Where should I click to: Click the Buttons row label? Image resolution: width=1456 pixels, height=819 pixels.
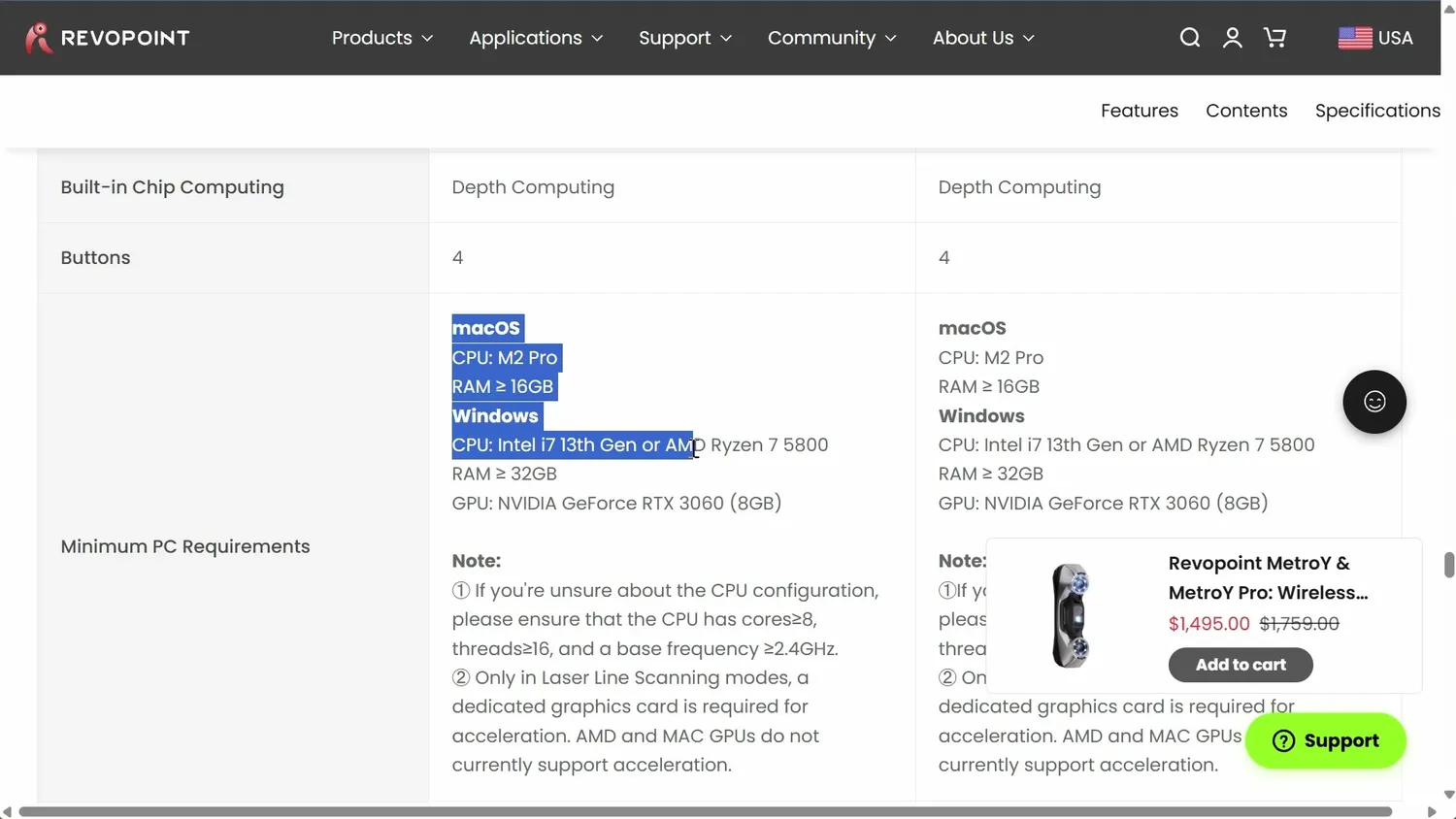tap(95, 257)
